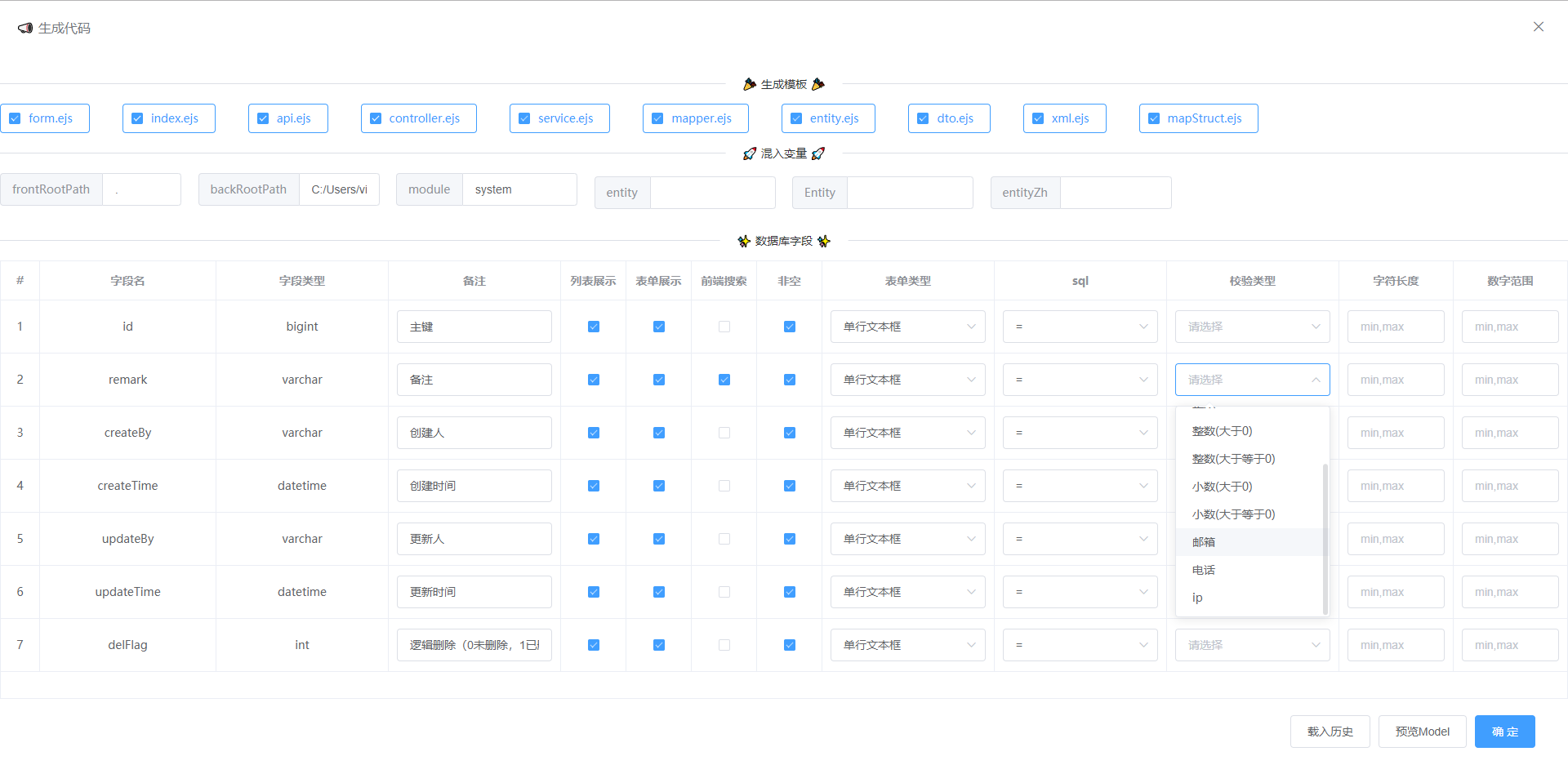Deselect the mapStruct.ejs template
1568x765 pixels.
click(x=1154, y=118)
